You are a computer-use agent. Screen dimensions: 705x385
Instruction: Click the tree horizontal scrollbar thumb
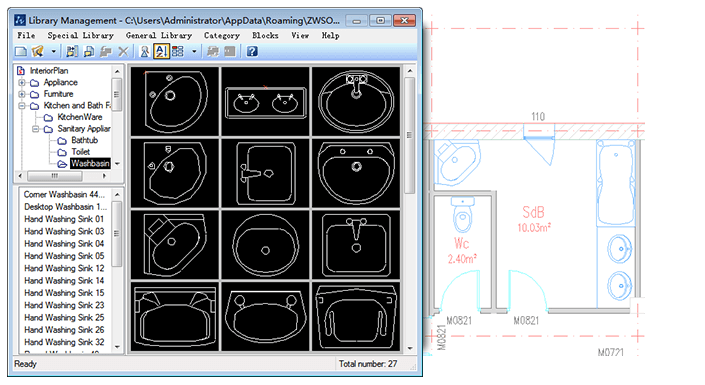pos(55,176)
